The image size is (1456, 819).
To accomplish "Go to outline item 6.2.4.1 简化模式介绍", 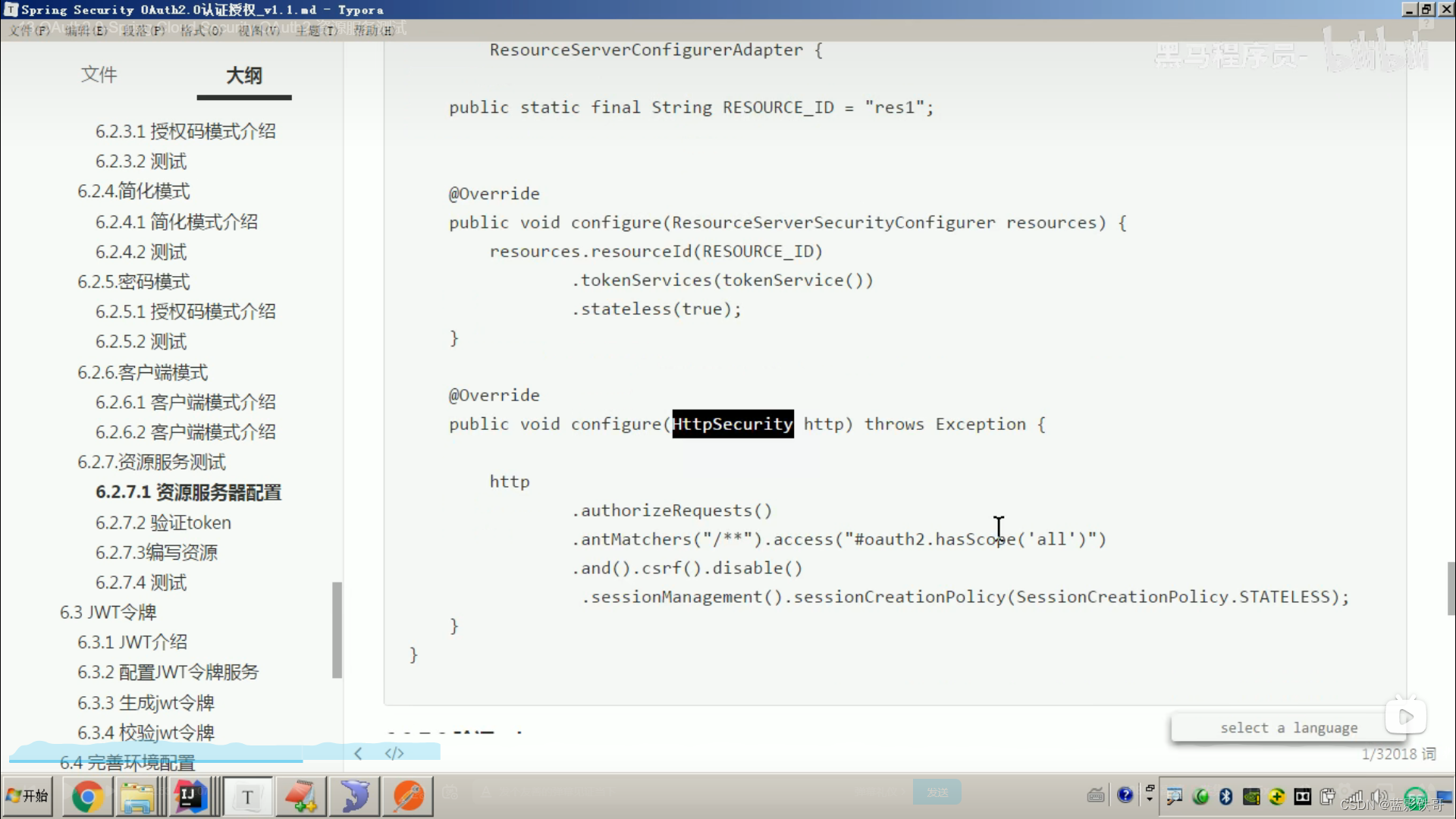I will pyautogui.click(x=177, y=221).
